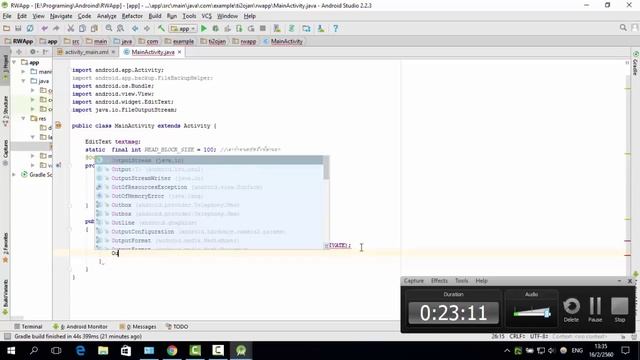Open recorder Effects menu
Viewport: 640px width, 360px height.
coord(439,281)
